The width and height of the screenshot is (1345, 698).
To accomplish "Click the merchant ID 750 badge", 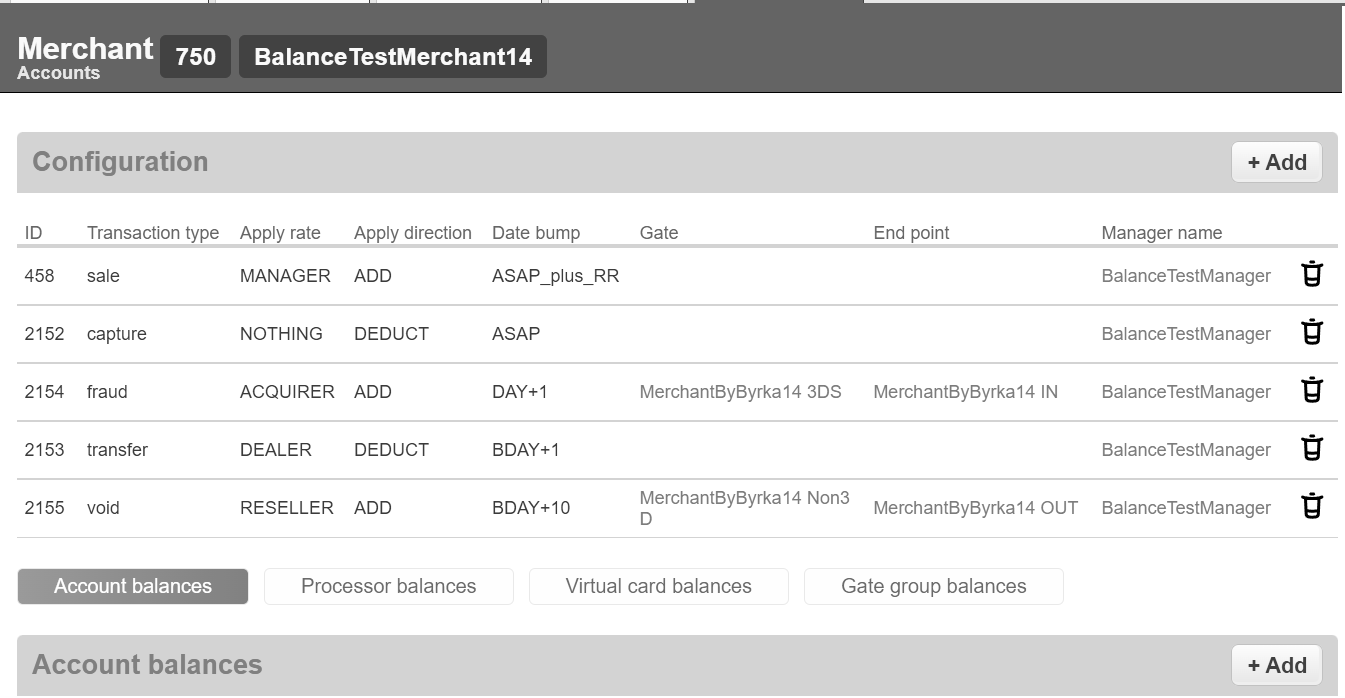I will click(195, 57).
